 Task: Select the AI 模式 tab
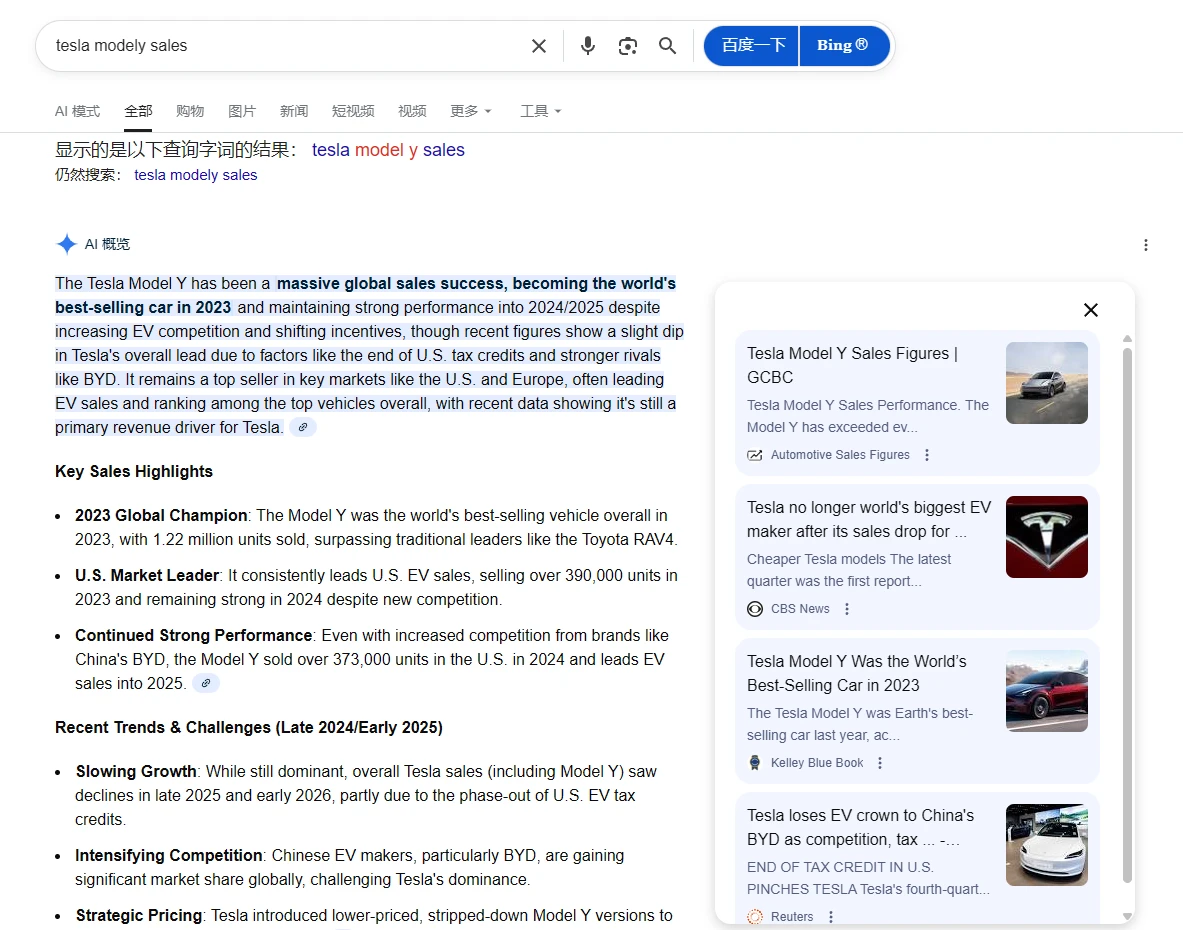tap(77, 111)
